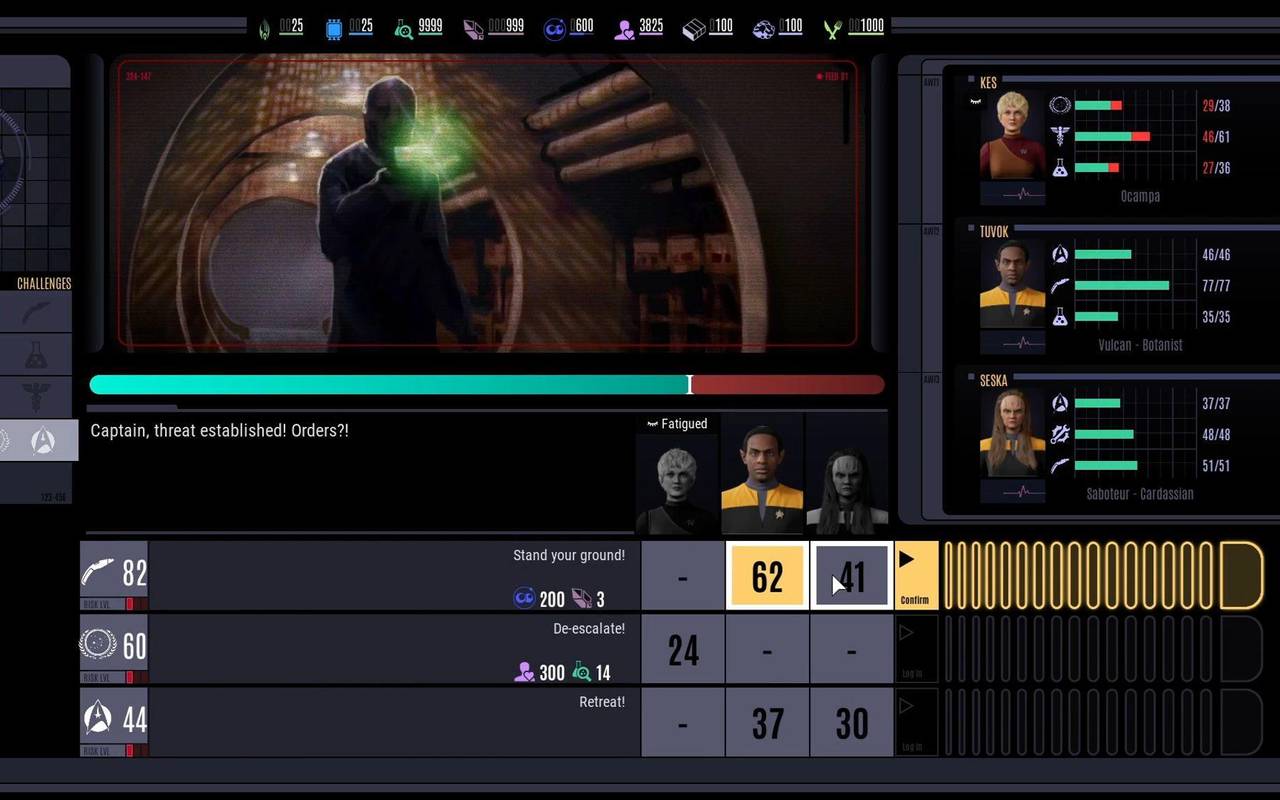Screen dimensions: 1280x800
Task: Collapse Seska's crew card header
Action: [972, 377]
